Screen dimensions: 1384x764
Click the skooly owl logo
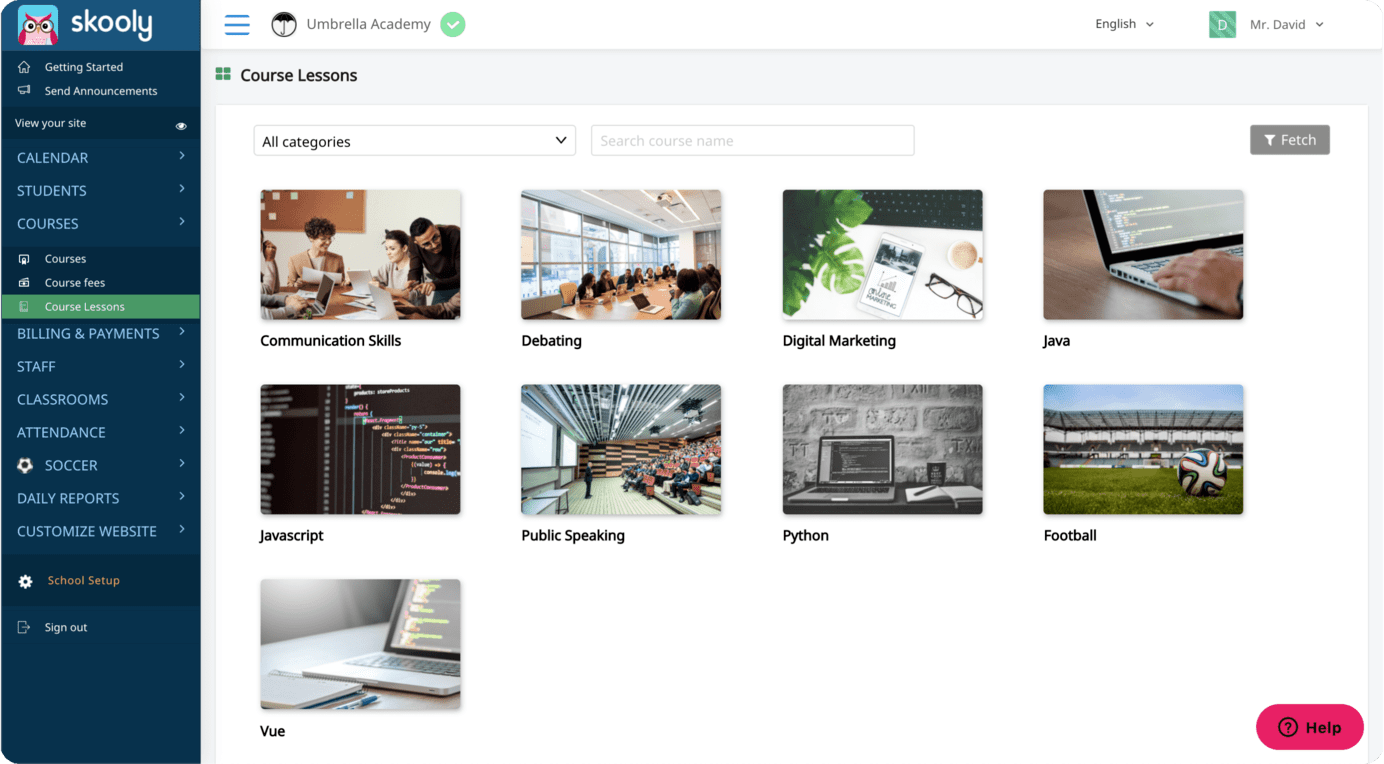(x=38, y=24)
